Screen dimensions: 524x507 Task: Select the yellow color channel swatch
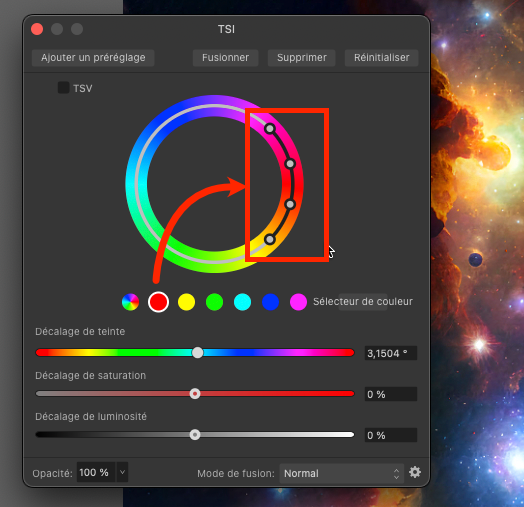[186, 302]
